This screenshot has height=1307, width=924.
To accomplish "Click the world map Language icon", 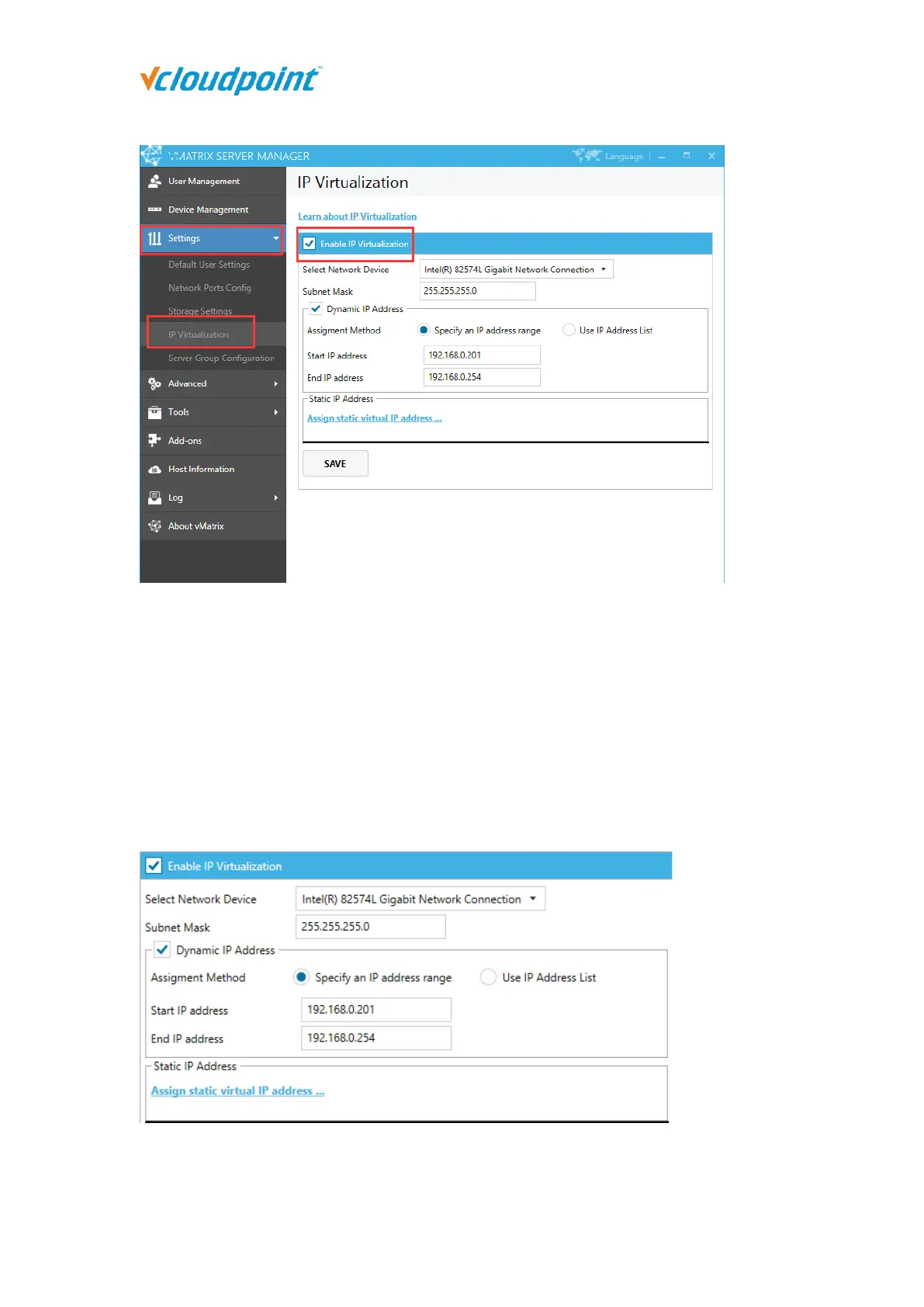I will click(x=587, y=155).
